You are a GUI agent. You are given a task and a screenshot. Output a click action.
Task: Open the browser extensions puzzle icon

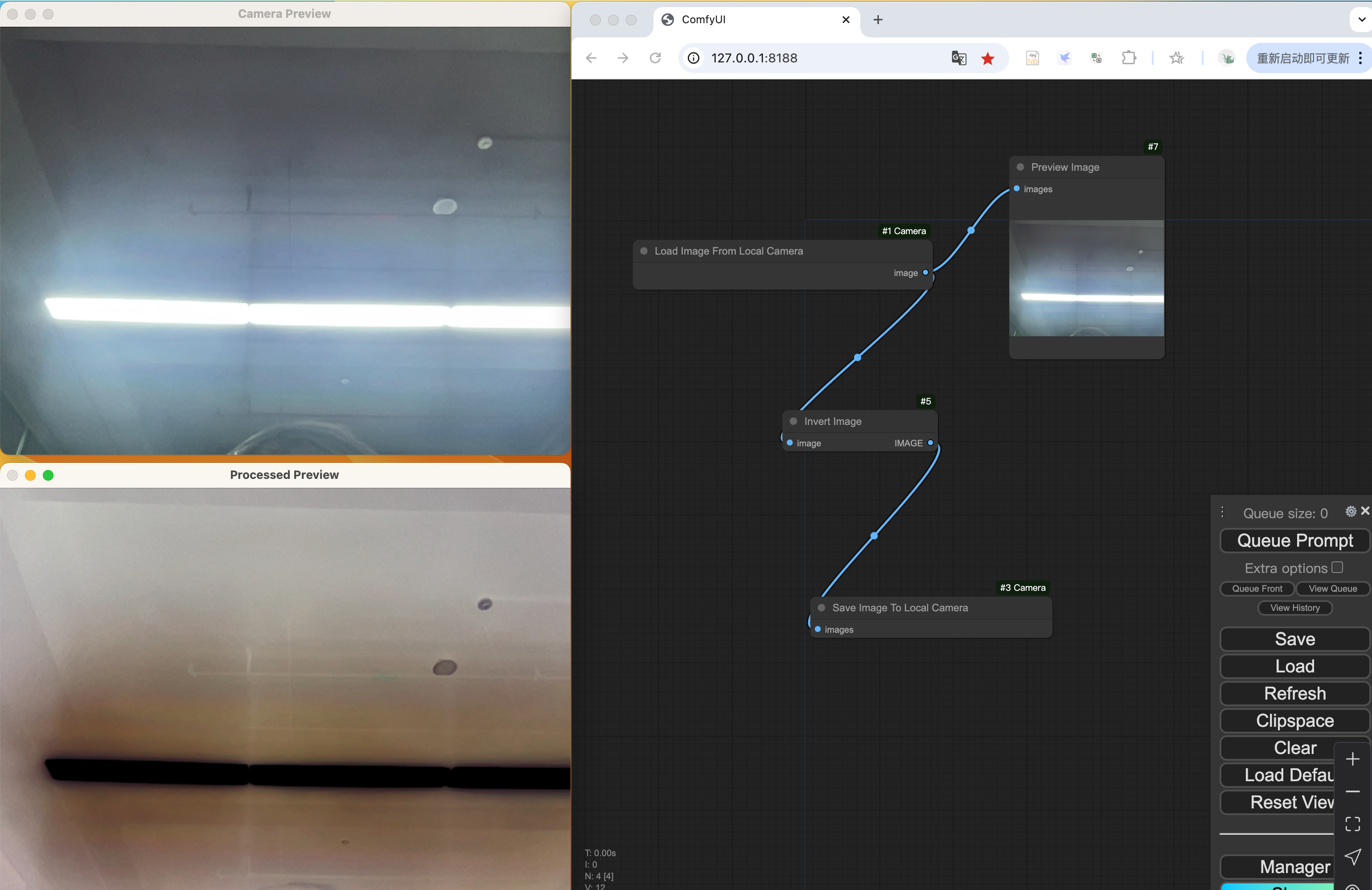(1129, 58)
